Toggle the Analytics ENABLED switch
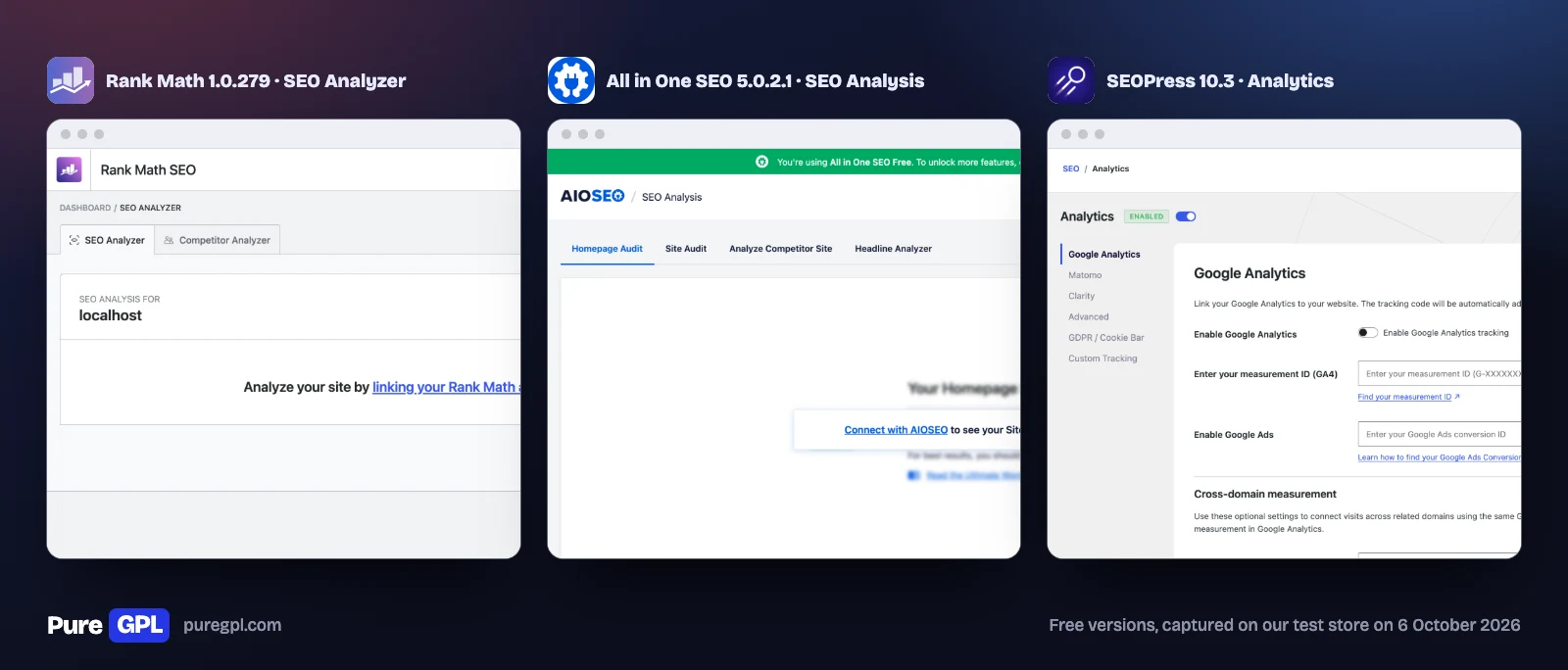This screenshot has width=1568, height=670. coord(1186,216)
